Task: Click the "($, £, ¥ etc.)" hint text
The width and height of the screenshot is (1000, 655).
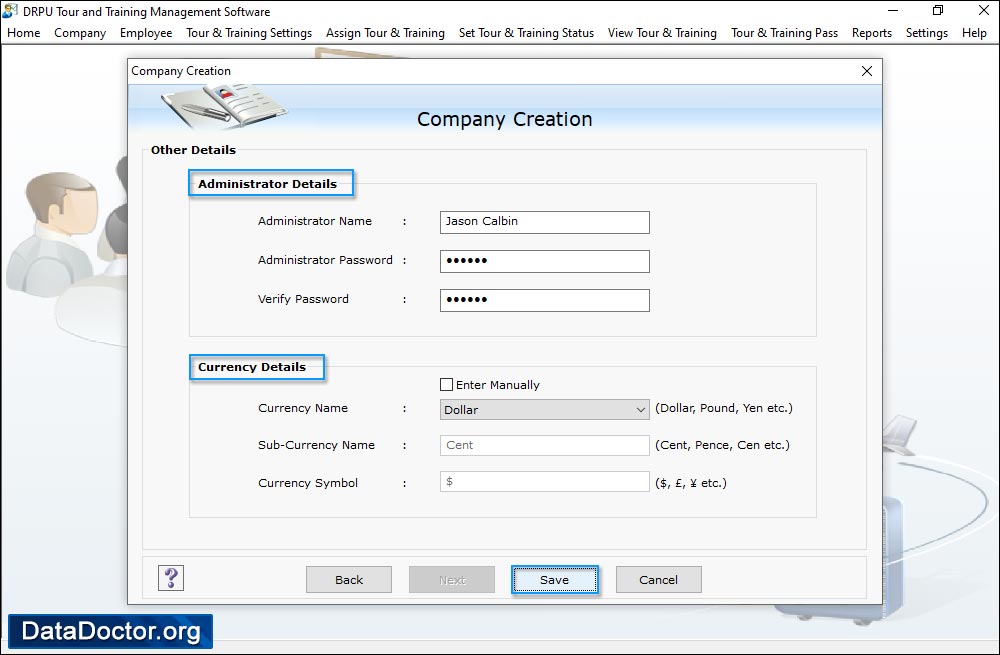Action: coord(691,483)
